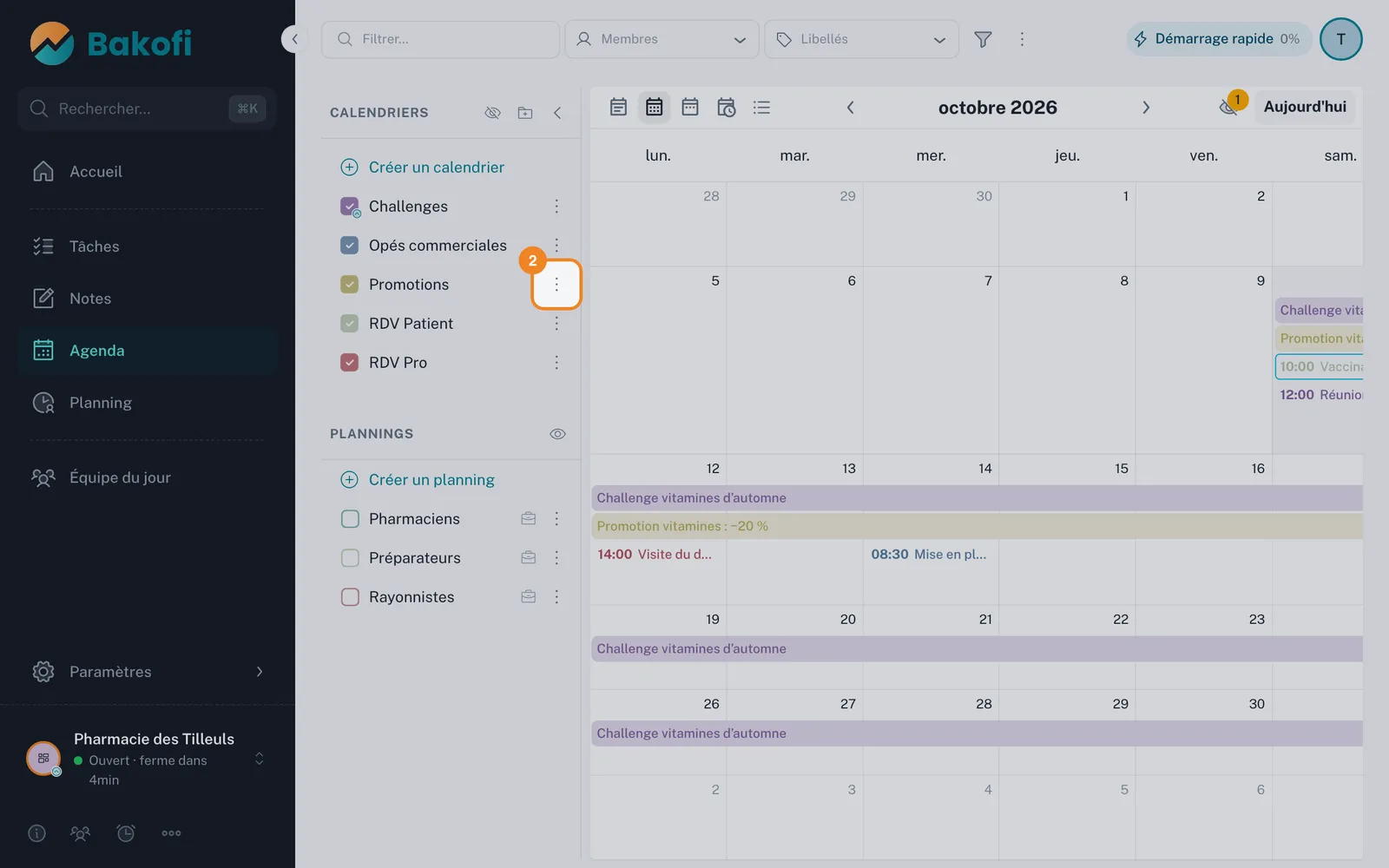Screen dimensions: 1389x868
Task: Open Planning in the sidebar
Action: pos(148,403)
